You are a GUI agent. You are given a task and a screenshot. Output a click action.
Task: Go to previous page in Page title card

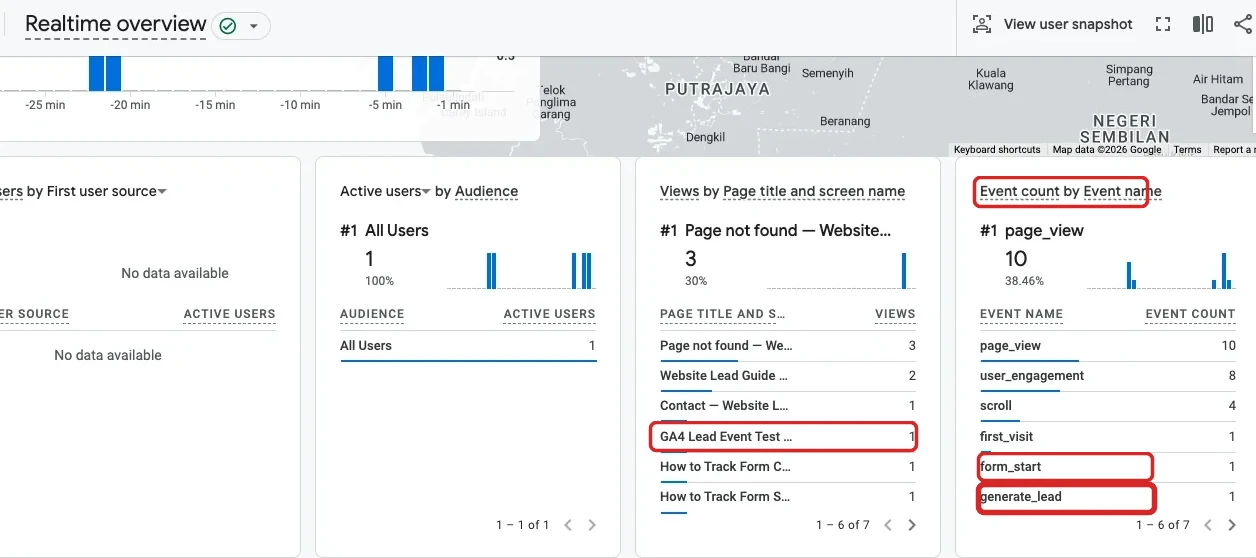point(888,525)
